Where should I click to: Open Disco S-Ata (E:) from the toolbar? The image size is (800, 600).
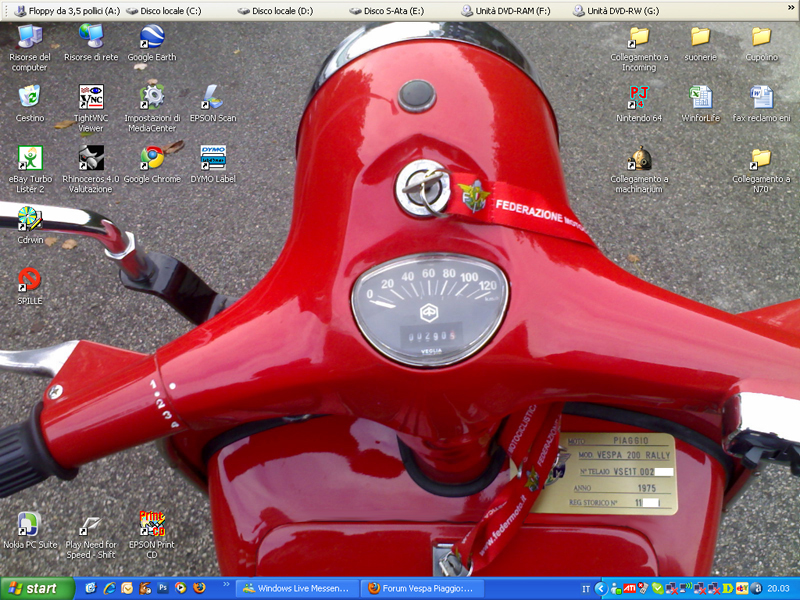click(x=387, y=11)
